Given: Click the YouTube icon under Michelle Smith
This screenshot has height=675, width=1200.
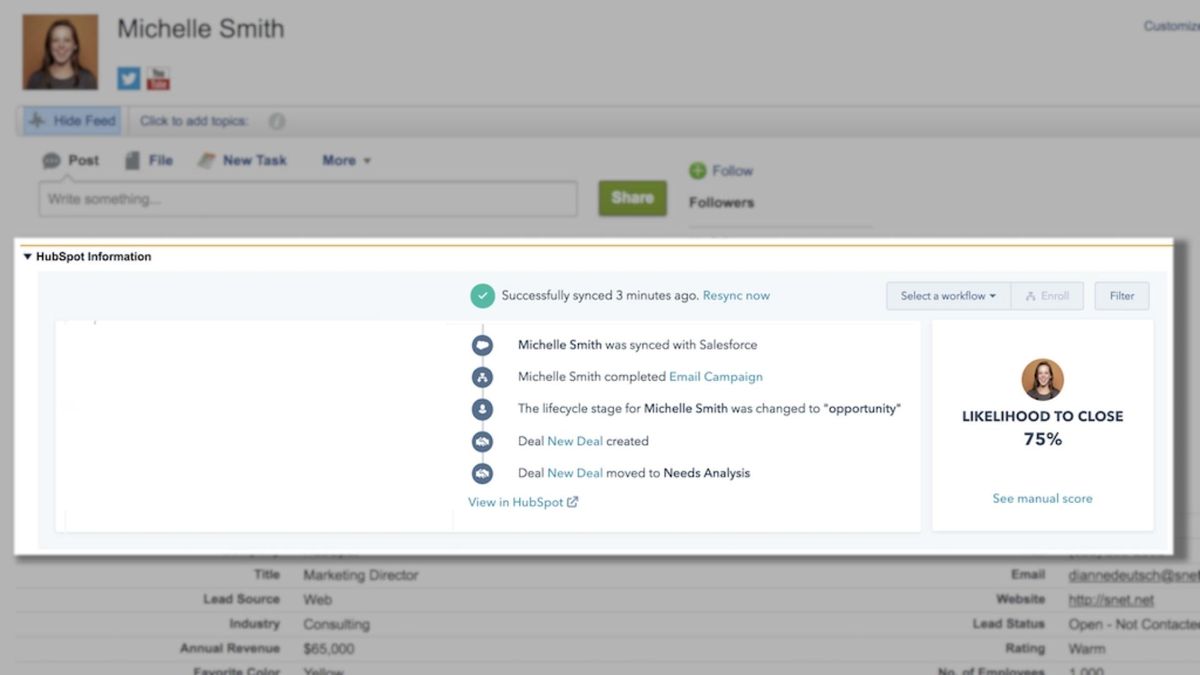Looking at the screenshot, I should point(158,78).
